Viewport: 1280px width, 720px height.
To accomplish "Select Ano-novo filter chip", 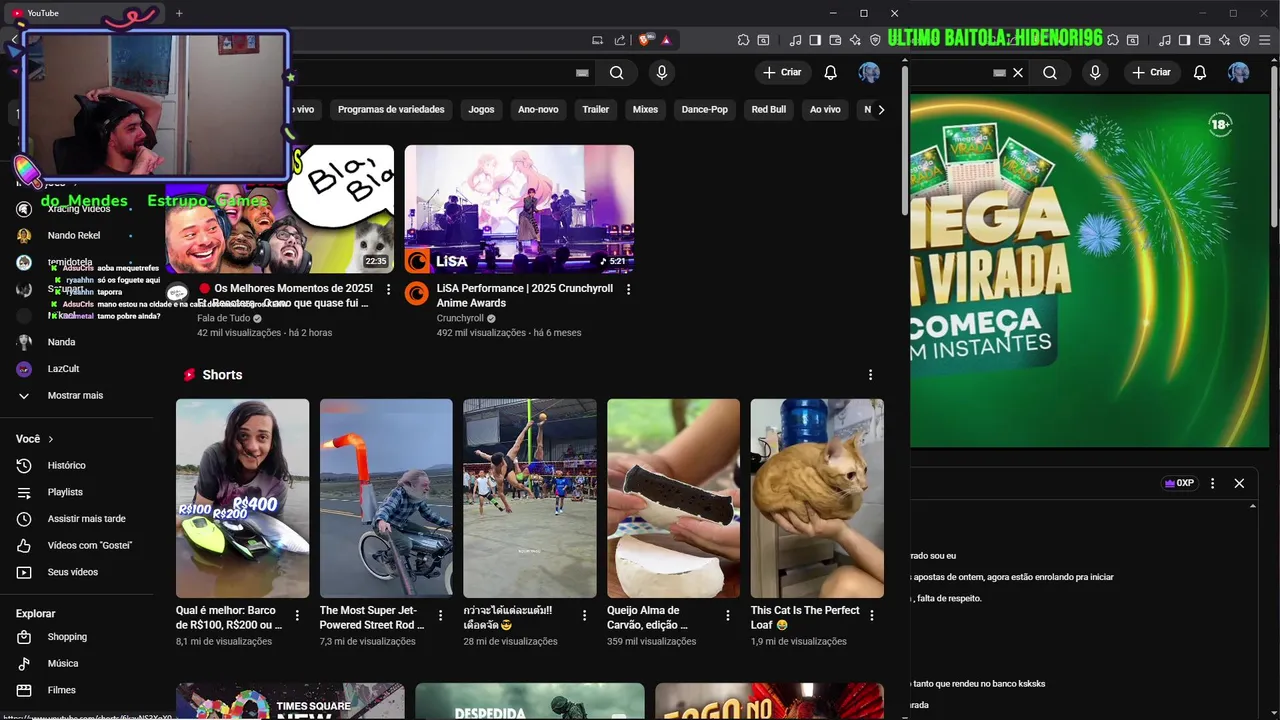I will pos(538,109).
